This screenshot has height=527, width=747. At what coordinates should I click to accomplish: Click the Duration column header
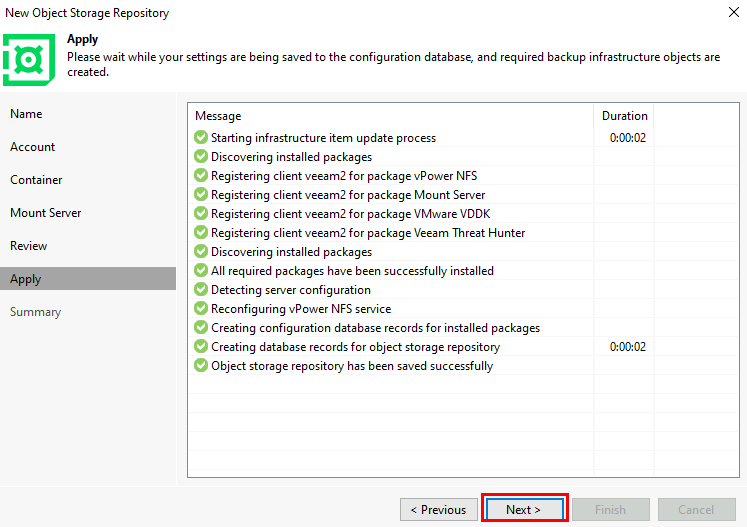[624, 116]
